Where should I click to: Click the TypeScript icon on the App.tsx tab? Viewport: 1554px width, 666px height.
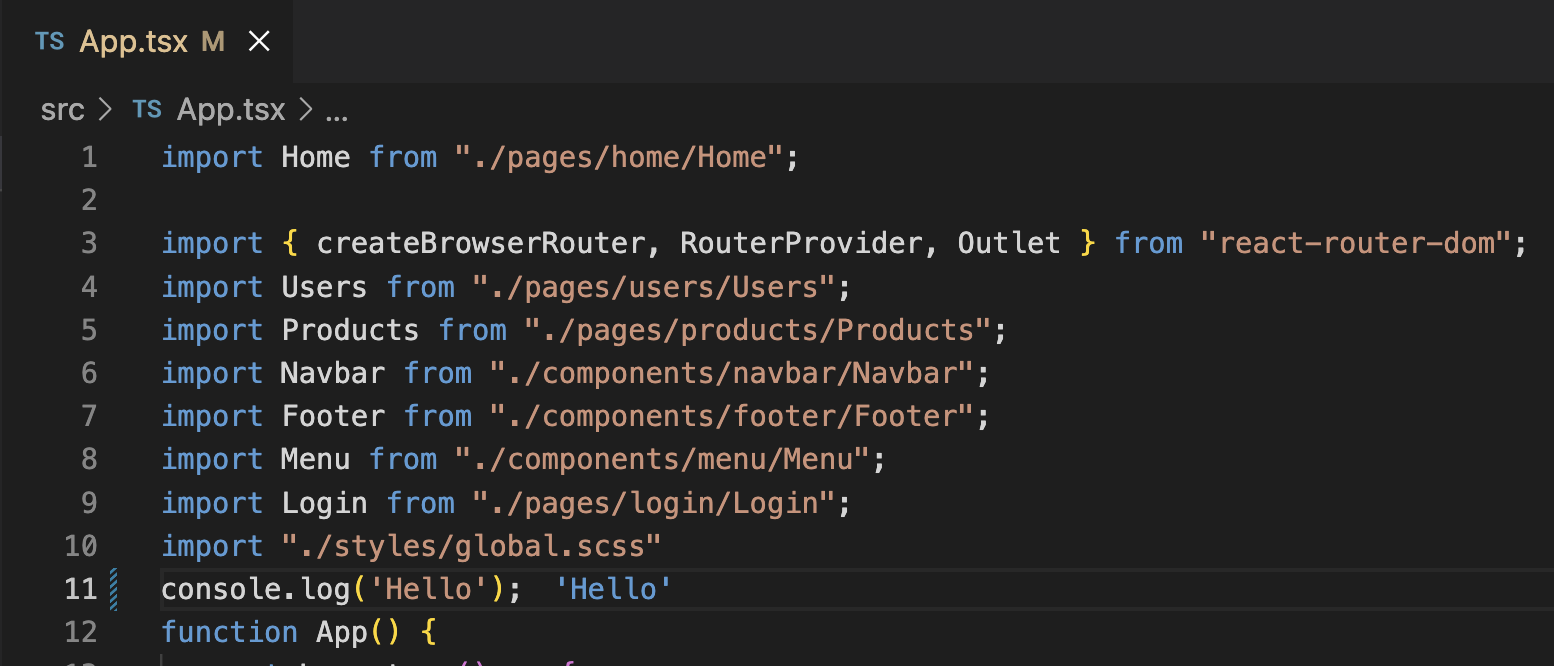49,41
